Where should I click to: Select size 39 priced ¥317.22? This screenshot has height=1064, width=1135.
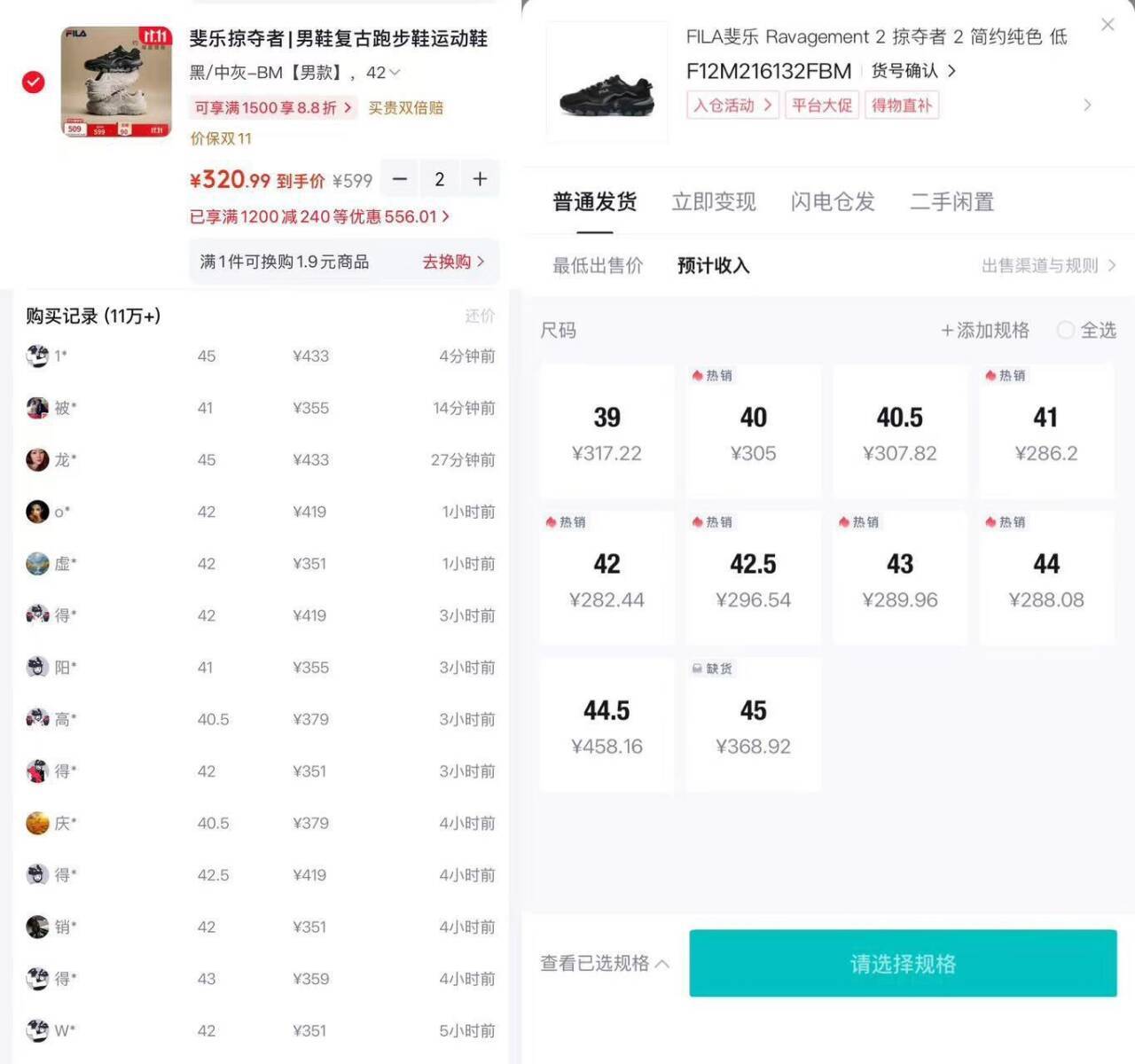click(x=607, y=432)
